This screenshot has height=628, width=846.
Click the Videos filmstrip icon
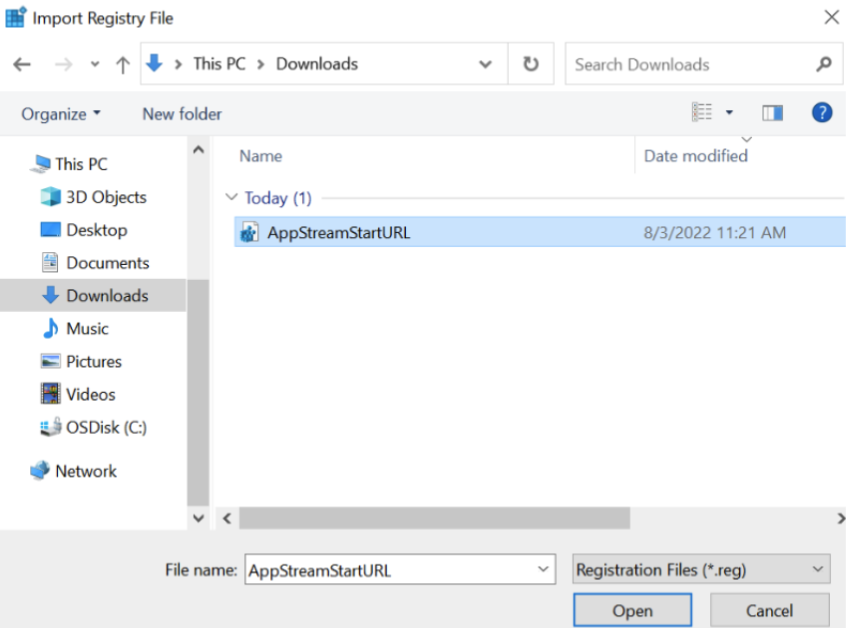tap(51, 394)
